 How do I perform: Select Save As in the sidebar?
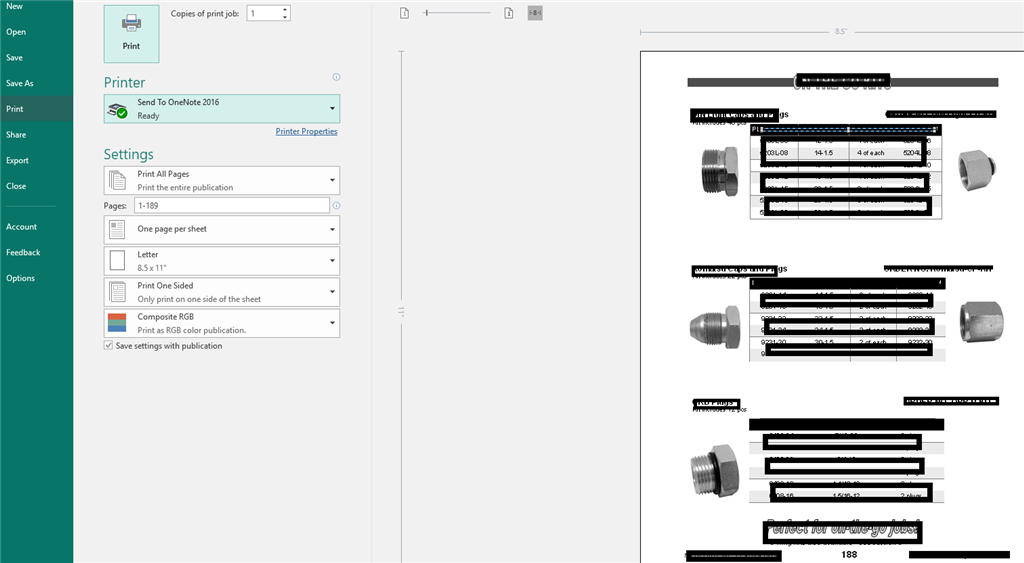(20, 83)
